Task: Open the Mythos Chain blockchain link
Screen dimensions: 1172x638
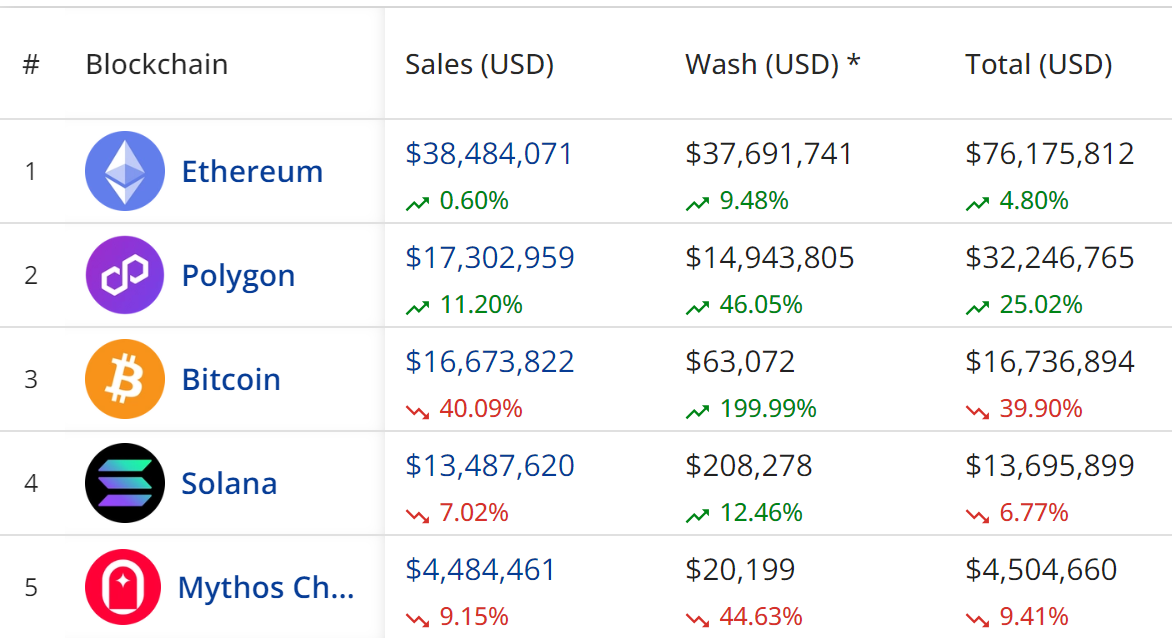Action: pos(266,588)
